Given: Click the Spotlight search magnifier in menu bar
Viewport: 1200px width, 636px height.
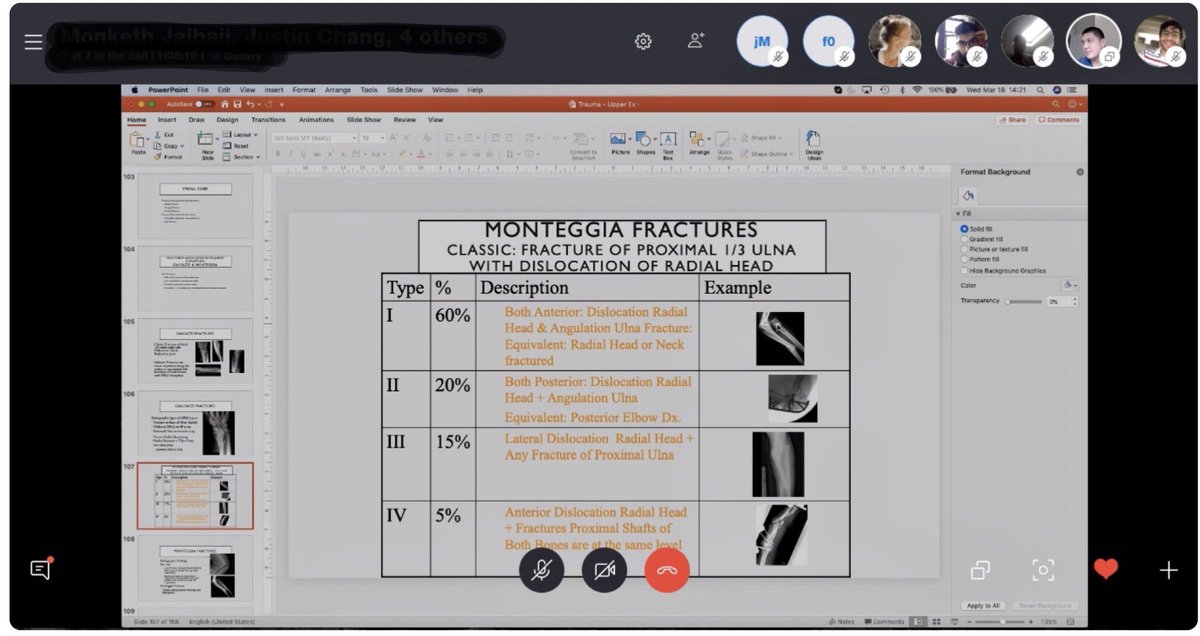Looking at the screenshot, I should tap(1042, 90).
